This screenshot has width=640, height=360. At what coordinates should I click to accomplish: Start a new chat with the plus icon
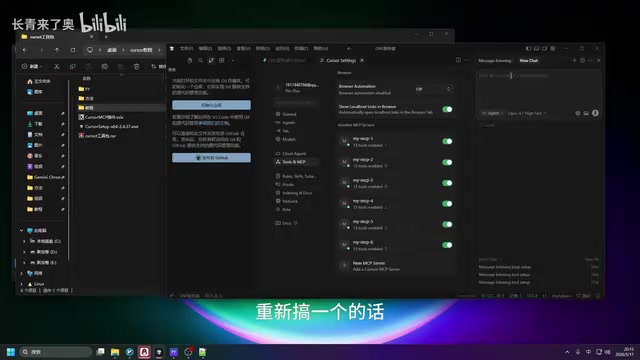(574, 60)
